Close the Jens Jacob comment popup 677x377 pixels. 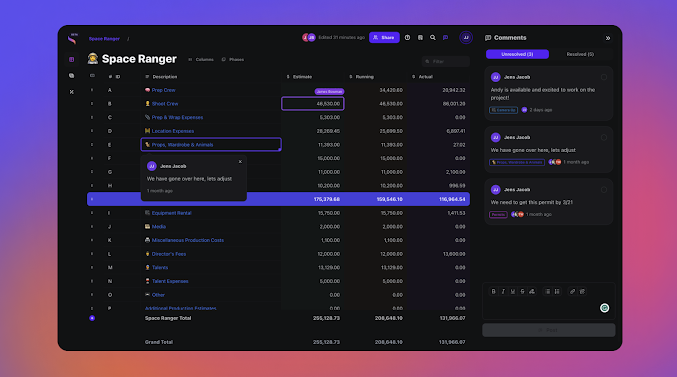(x=240, y=162)
